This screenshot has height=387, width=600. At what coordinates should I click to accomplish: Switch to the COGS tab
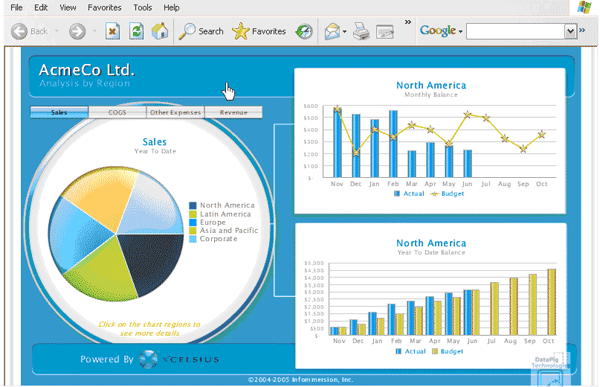[x=117, y=112]
